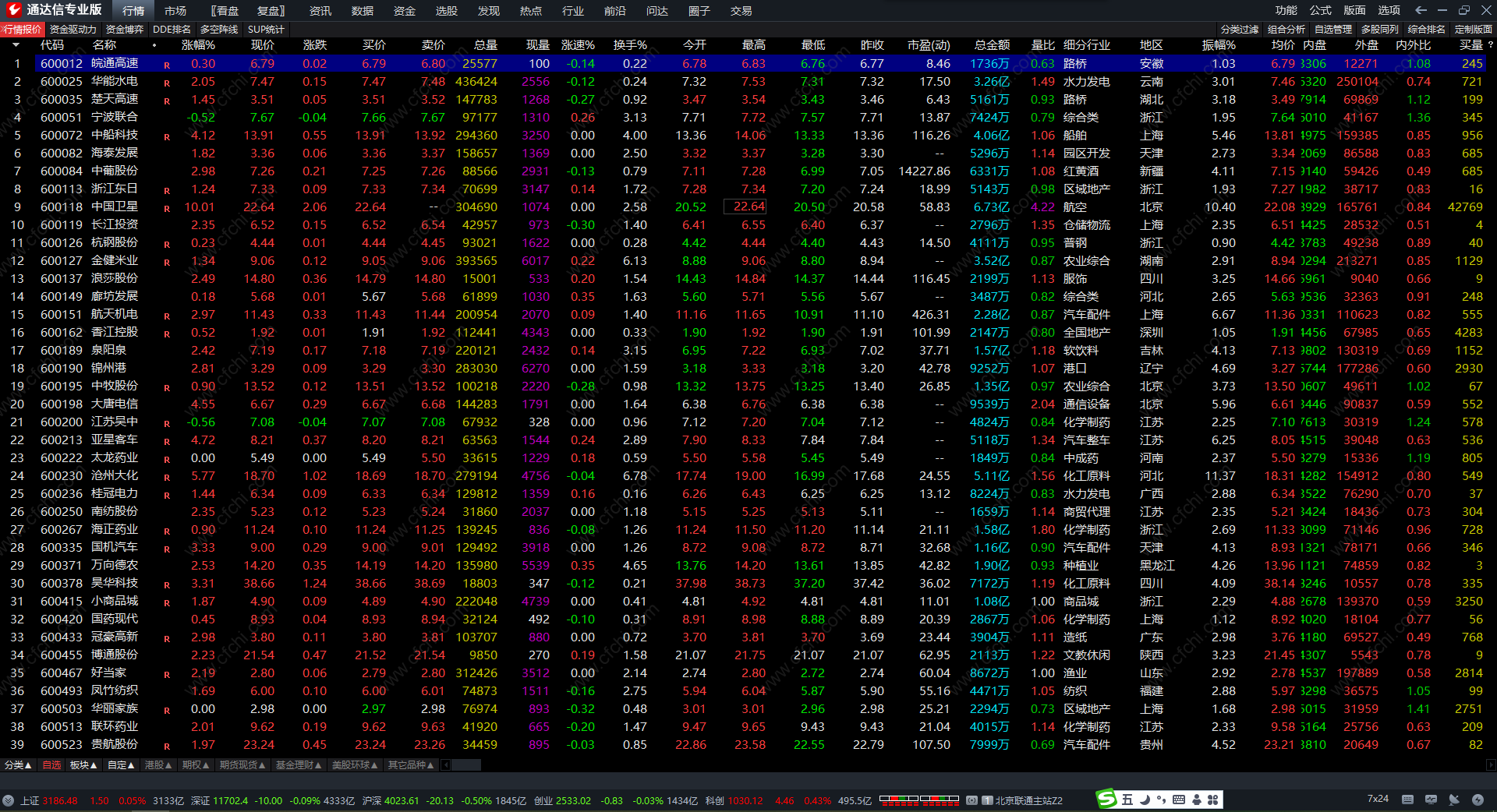Expand the 美股环球 tab menu

tap(355, 765)
